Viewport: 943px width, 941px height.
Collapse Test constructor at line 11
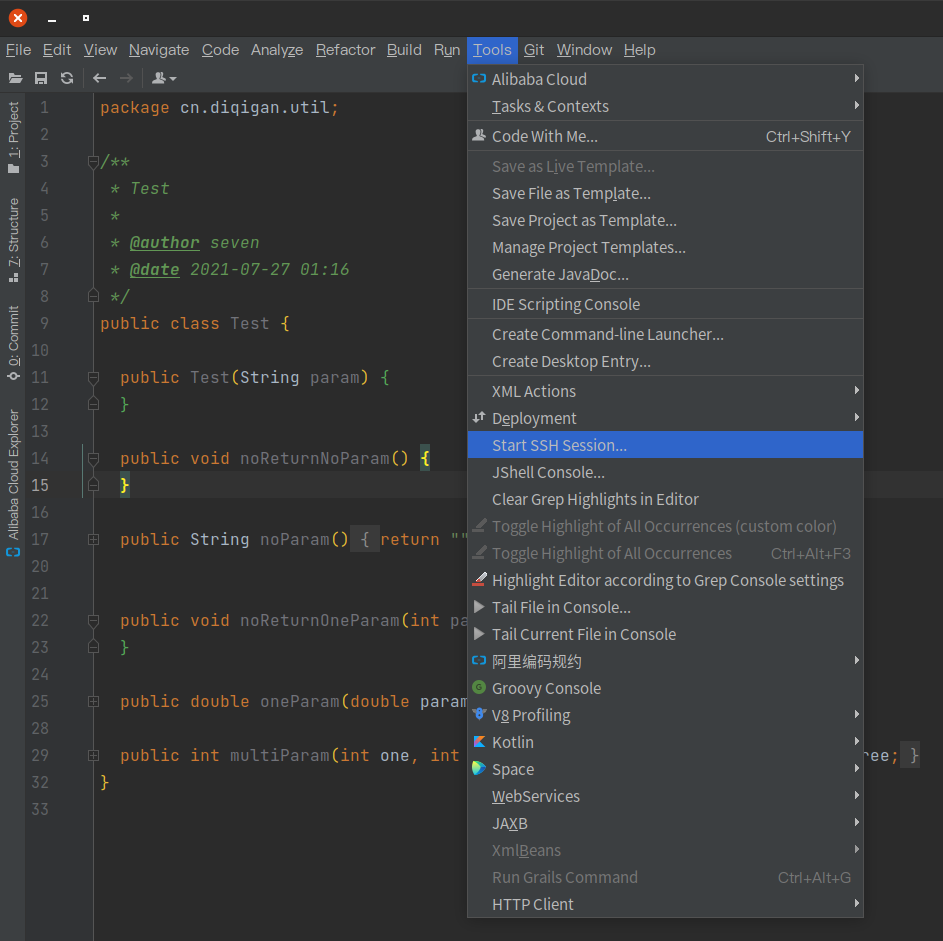click(93, 378)
